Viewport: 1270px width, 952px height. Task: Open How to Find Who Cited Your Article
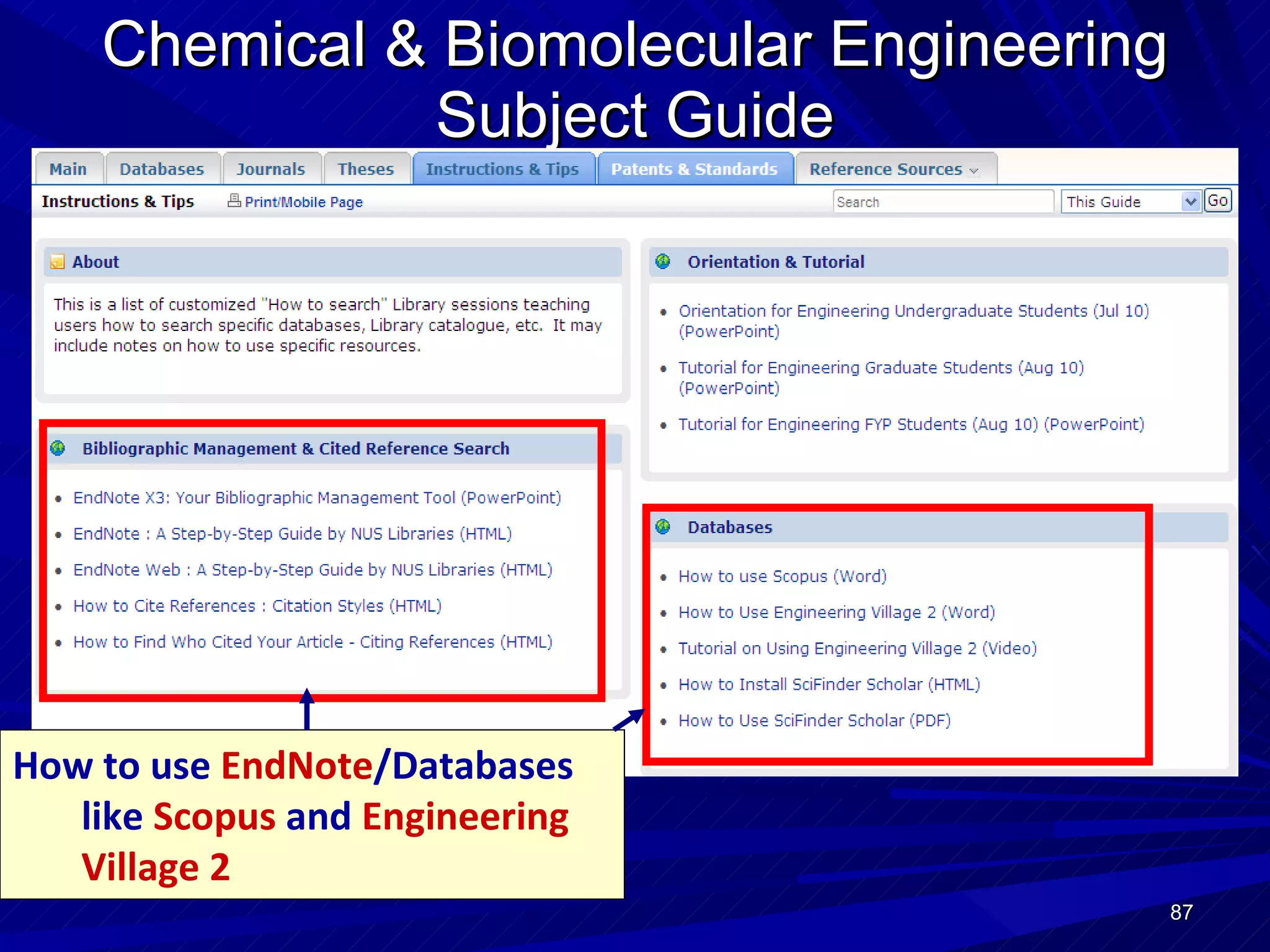[313, 641]
